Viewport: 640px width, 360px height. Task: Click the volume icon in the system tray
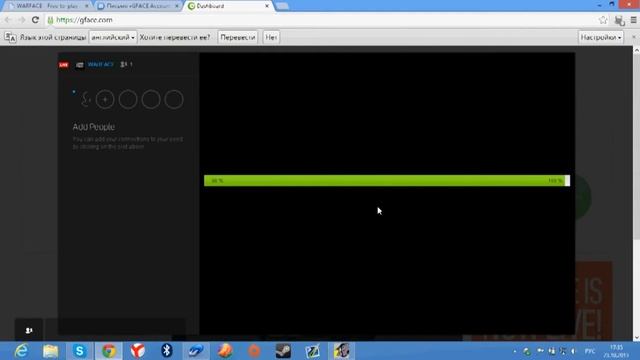point(573,351)
